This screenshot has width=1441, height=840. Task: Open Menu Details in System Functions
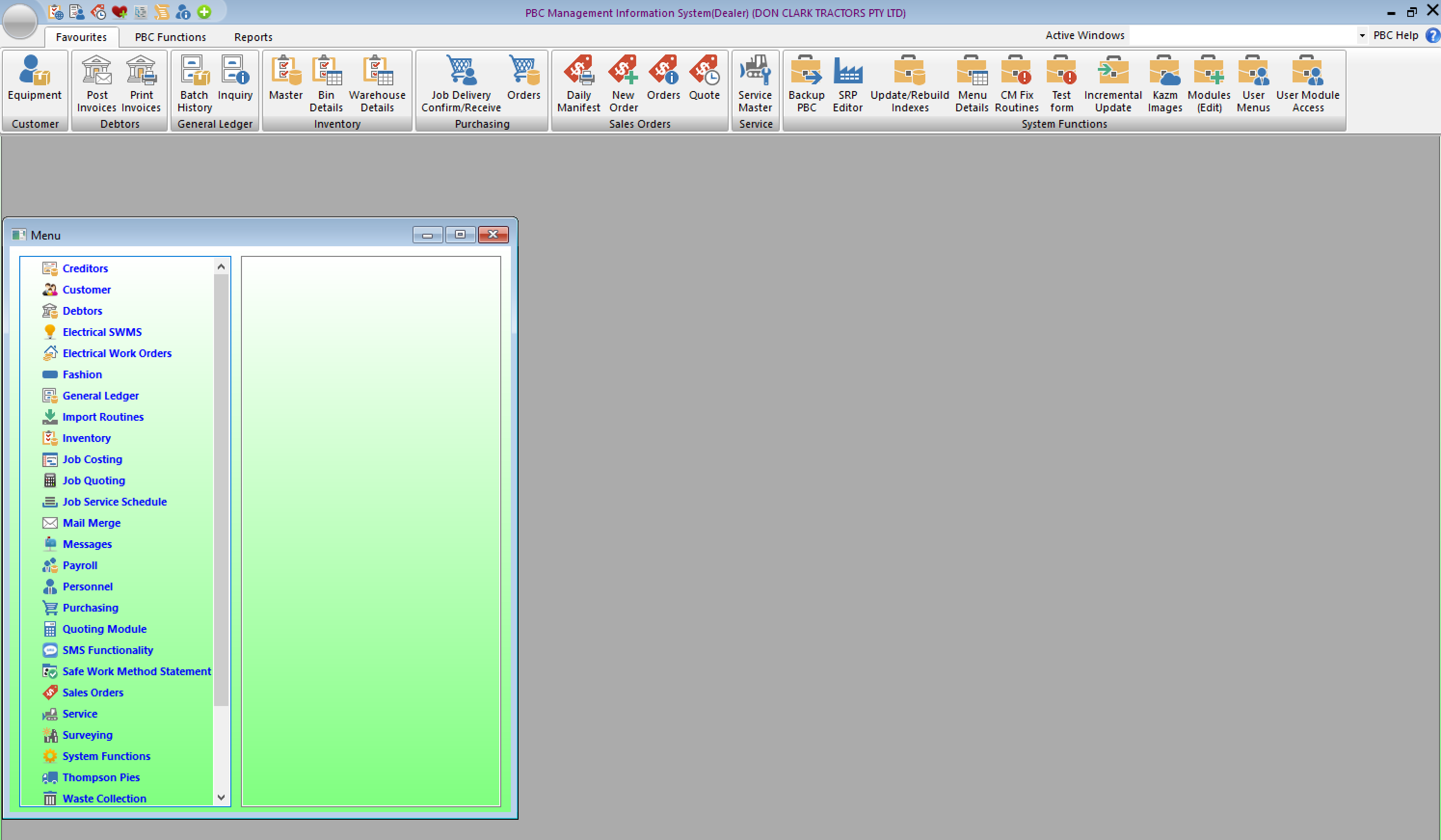pos(972,84)
